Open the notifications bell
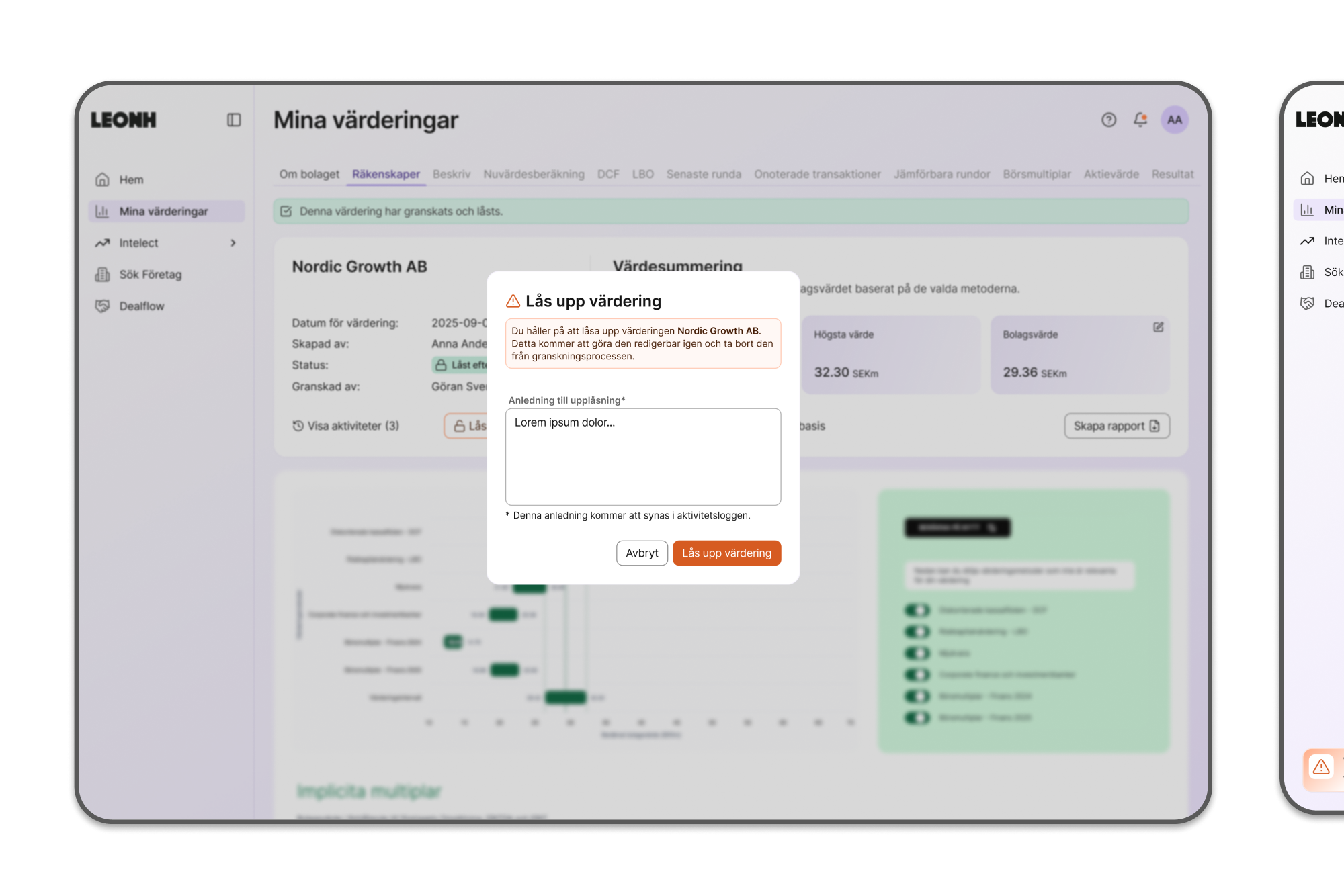 [x=1140, y=120]
